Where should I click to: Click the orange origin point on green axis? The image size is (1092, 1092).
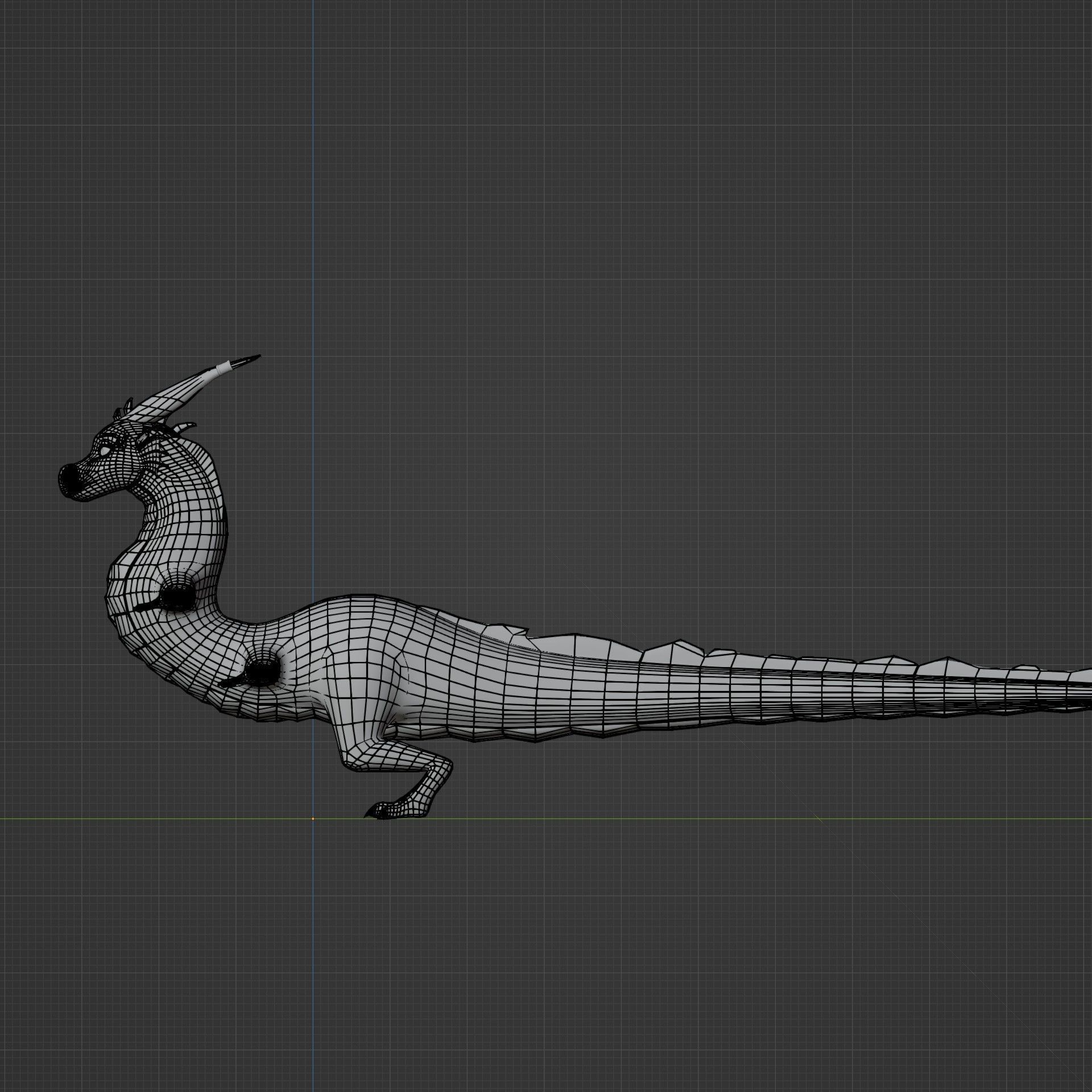pos(313,819)
